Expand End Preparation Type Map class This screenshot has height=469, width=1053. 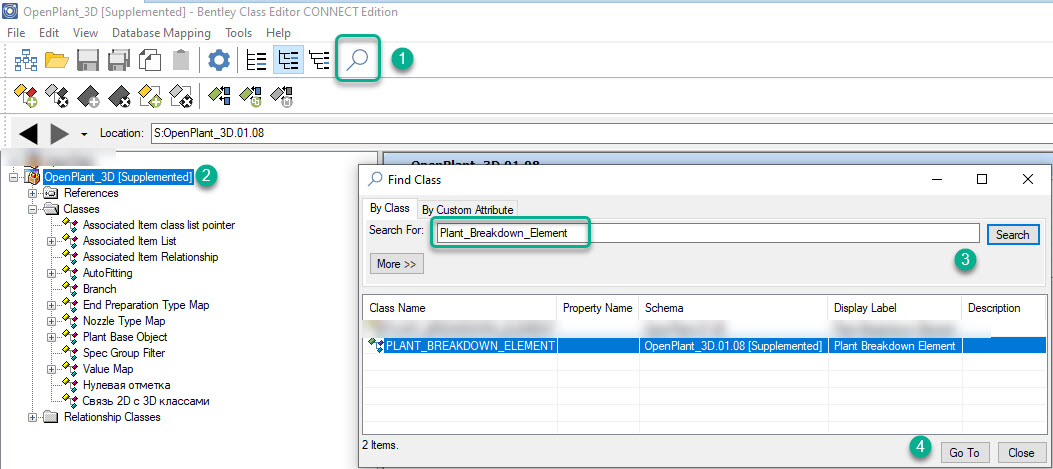click(51, 305)
